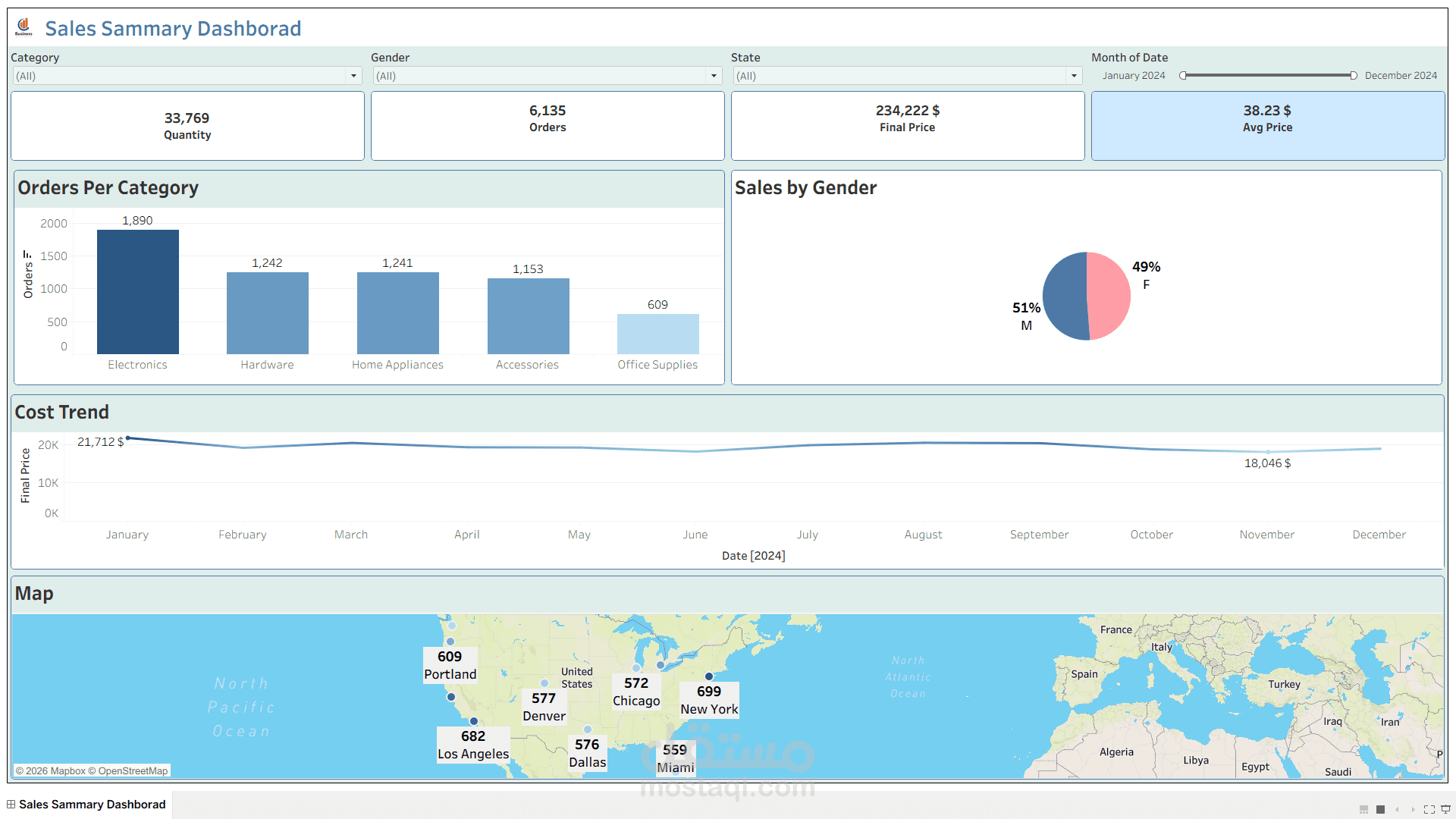Go to the previous sheet arrow

click(1397, 809)
